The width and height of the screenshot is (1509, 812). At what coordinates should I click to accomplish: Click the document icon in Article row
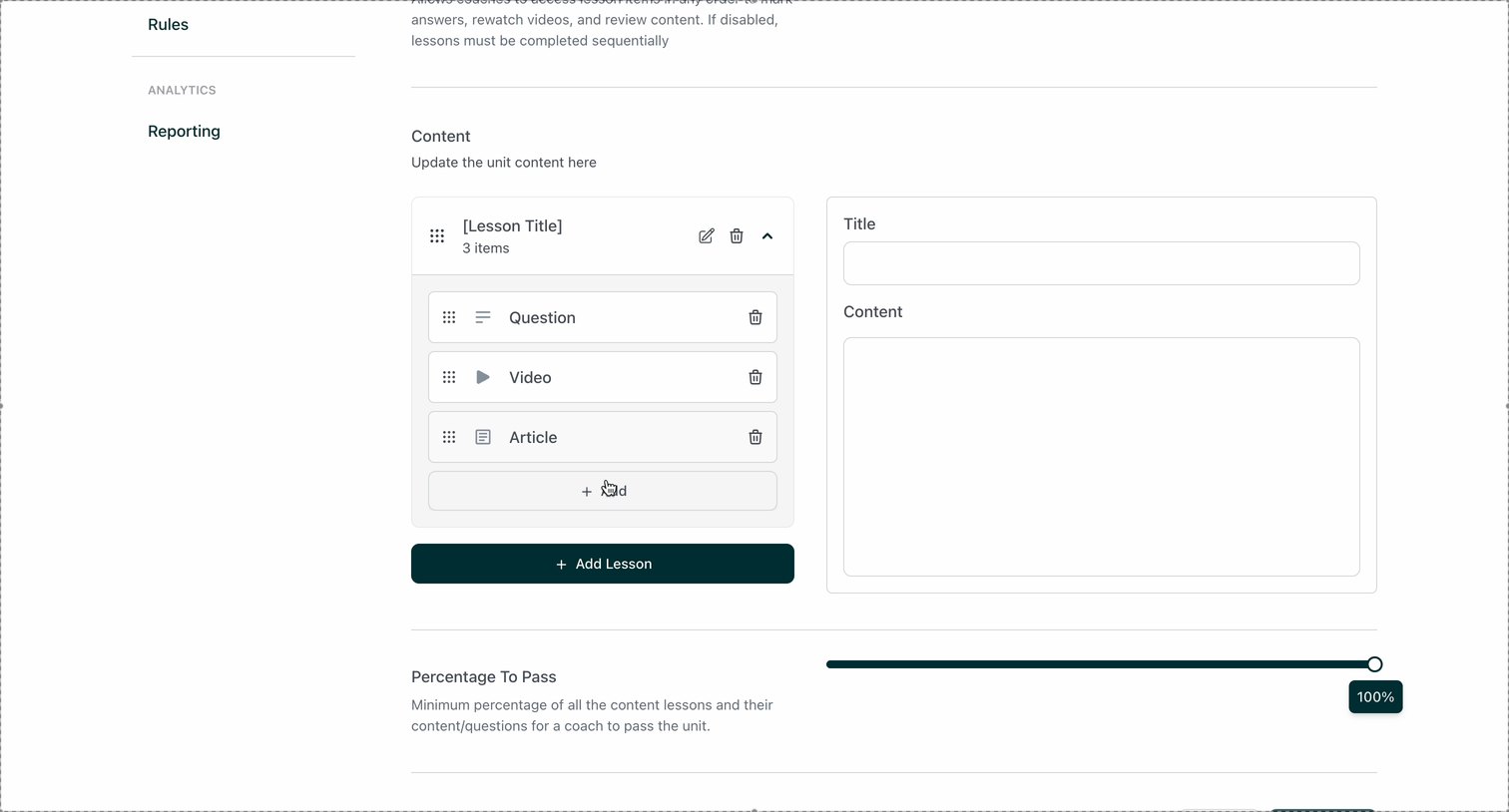[483, 437]
